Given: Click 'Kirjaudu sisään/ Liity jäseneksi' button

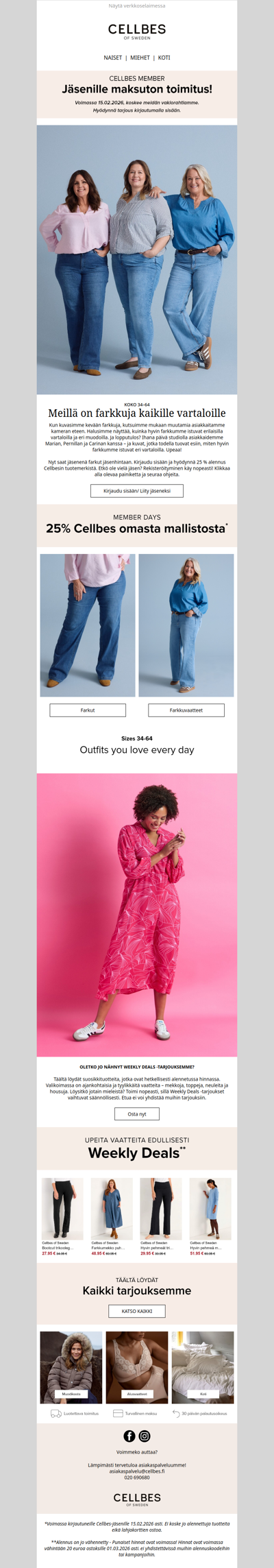Looking at the screenshot, I should click(137, 491).
